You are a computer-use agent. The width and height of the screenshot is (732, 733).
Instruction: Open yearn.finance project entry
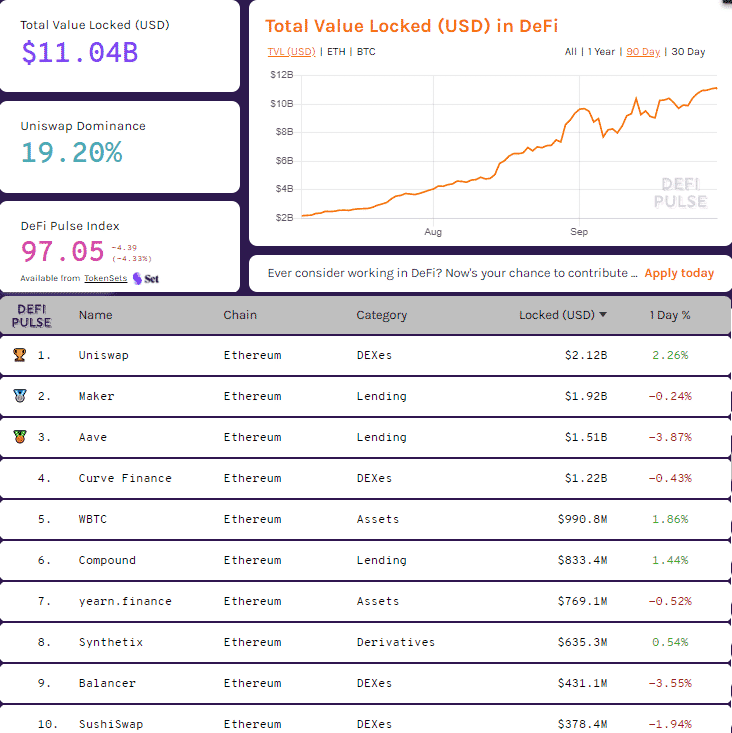point(125,601)
